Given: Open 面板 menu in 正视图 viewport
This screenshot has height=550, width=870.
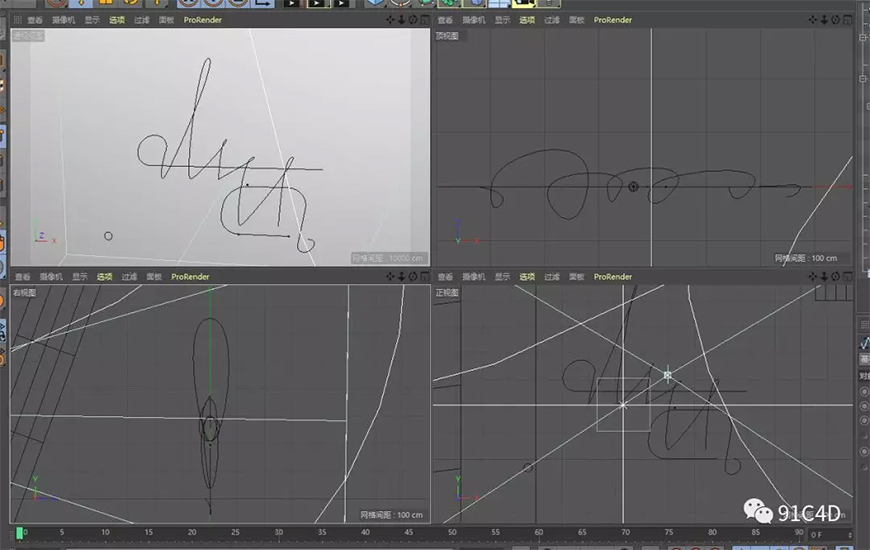Looking at the screenshot, I should click(576, 276).
